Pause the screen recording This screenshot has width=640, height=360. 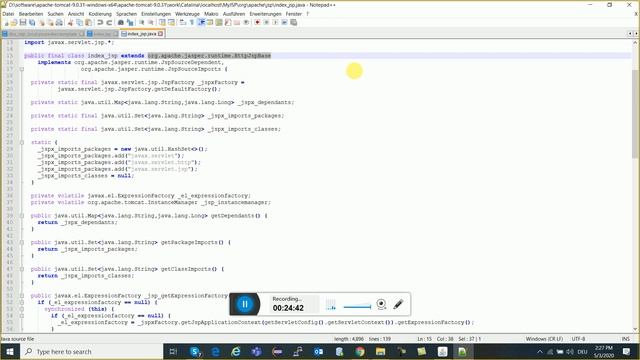[x=244, y=304]
